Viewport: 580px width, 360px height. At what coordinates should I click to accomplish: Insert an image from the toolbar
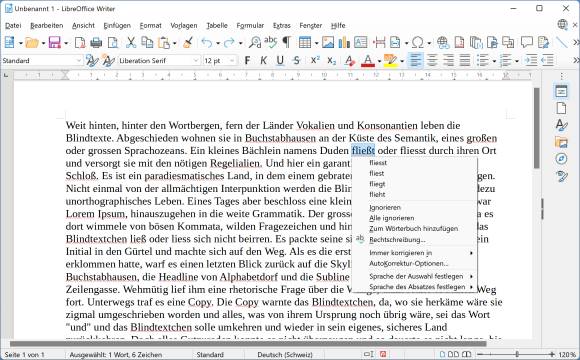[x=328, y=43]
